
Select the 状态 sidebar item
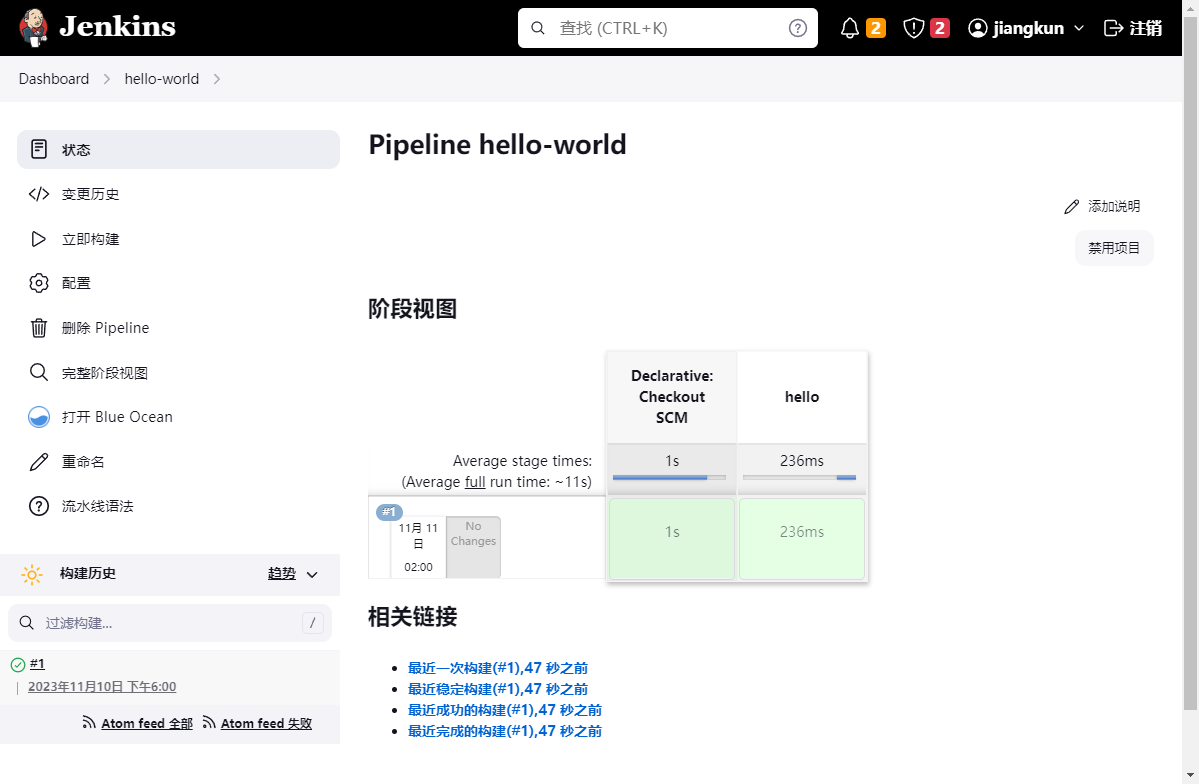pos(178,149)
